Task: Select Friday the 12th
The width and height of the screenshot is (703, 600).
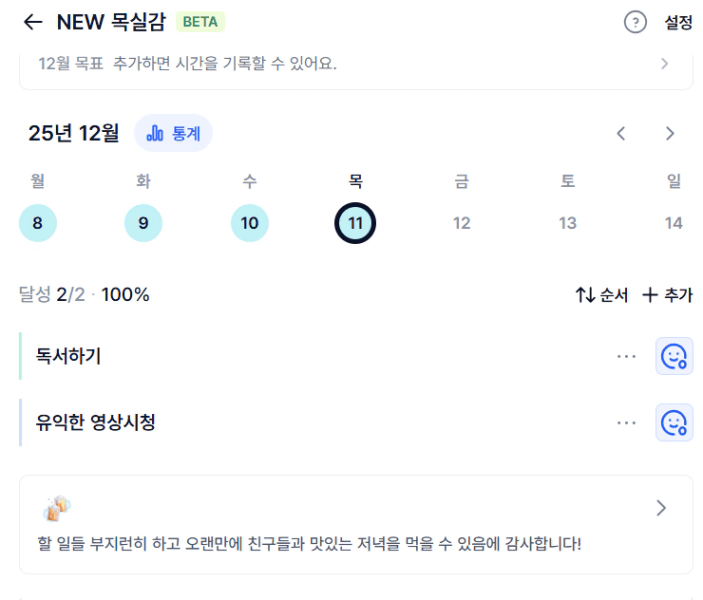Action: pyautogui.click(x=461, y=223)
